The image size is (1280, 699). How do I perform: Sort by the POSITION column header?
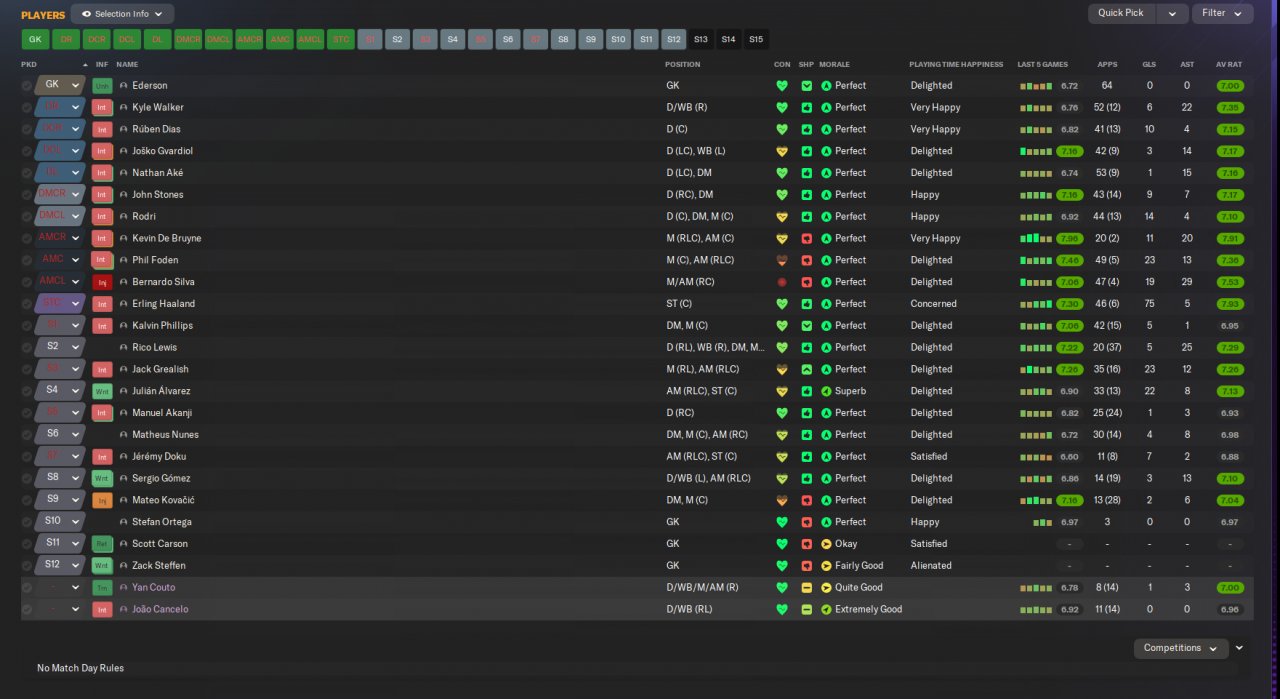click(x=683, y=65)
